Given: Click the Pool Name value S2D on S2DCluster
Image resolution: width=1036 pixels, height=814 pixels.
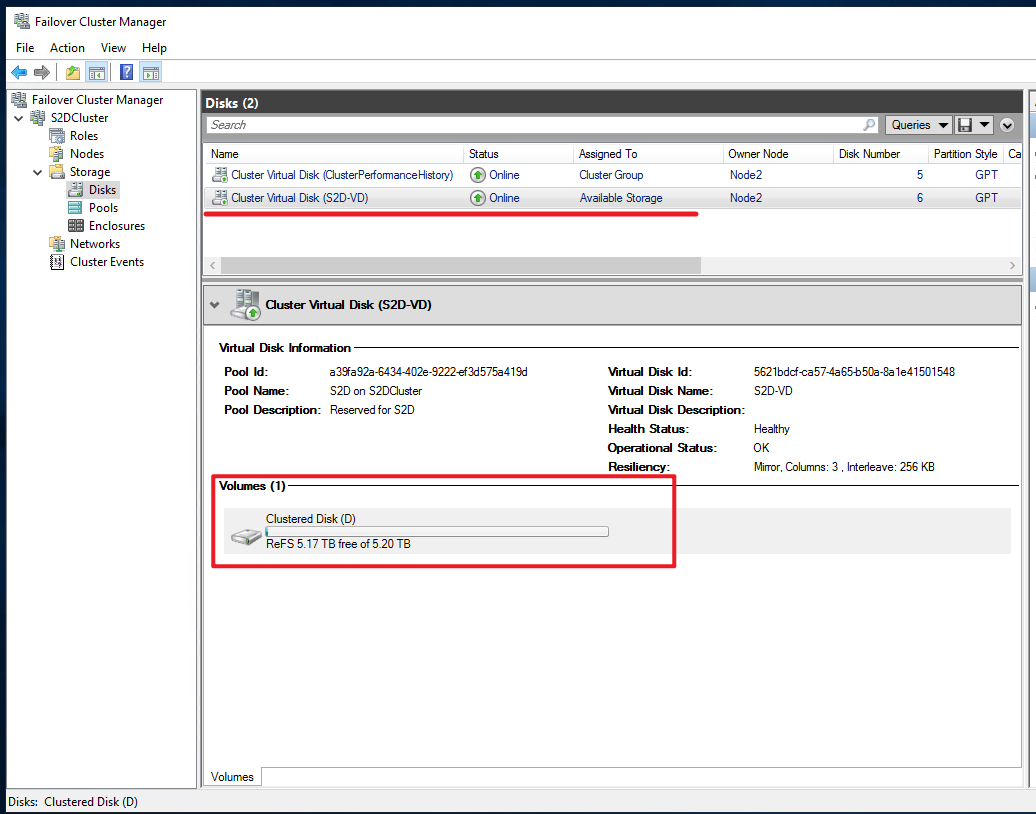Looking at the screenshot, I should 376,391.
